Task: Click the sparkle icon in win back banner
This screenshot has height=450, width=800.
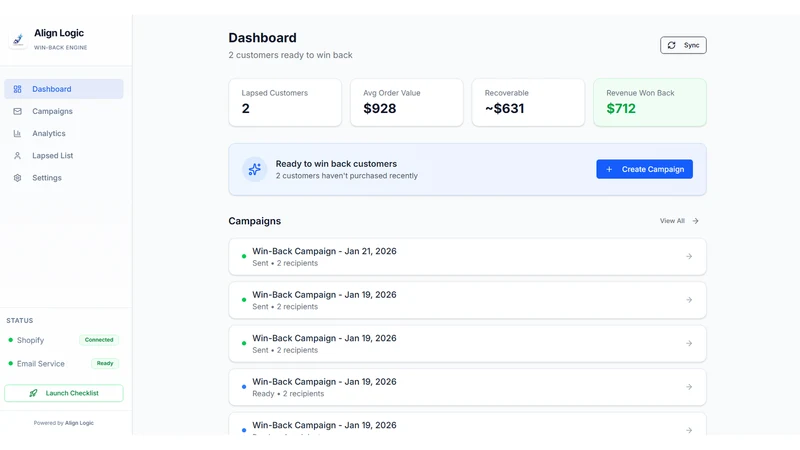Action: tap(254, 169)
